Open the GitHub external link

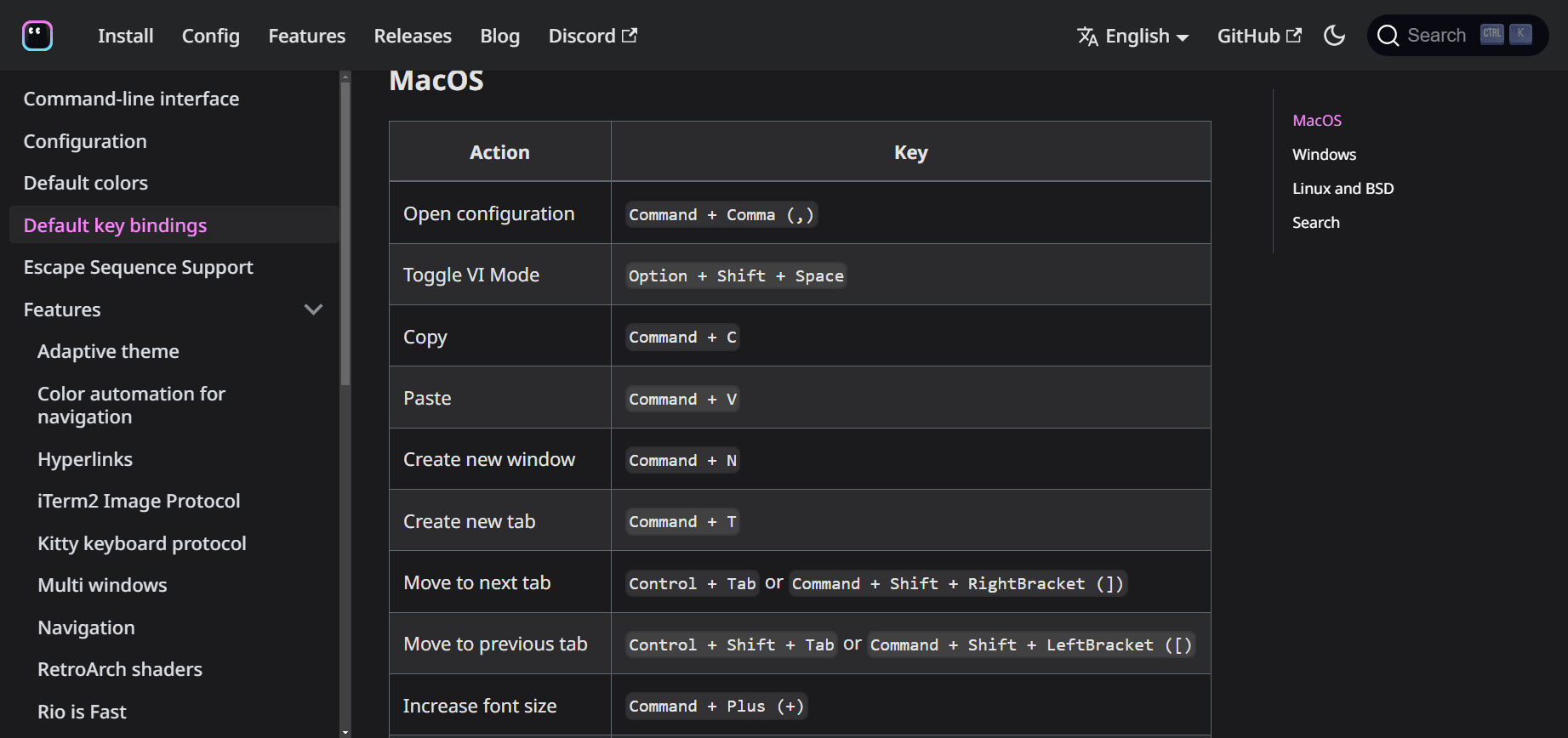pos(1259,36)
